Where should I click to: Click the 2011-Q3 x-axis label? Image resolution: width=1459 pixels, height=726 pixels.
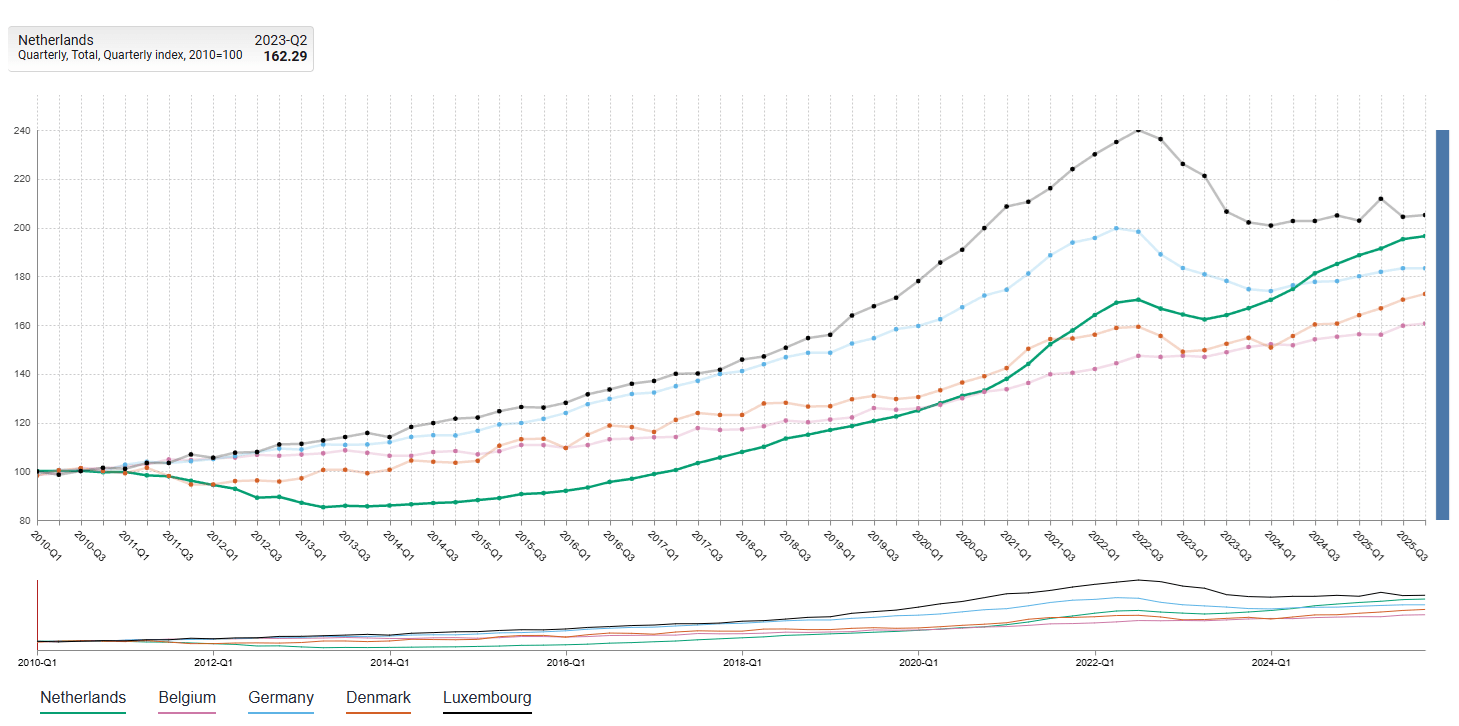click(x=179, y=545)
